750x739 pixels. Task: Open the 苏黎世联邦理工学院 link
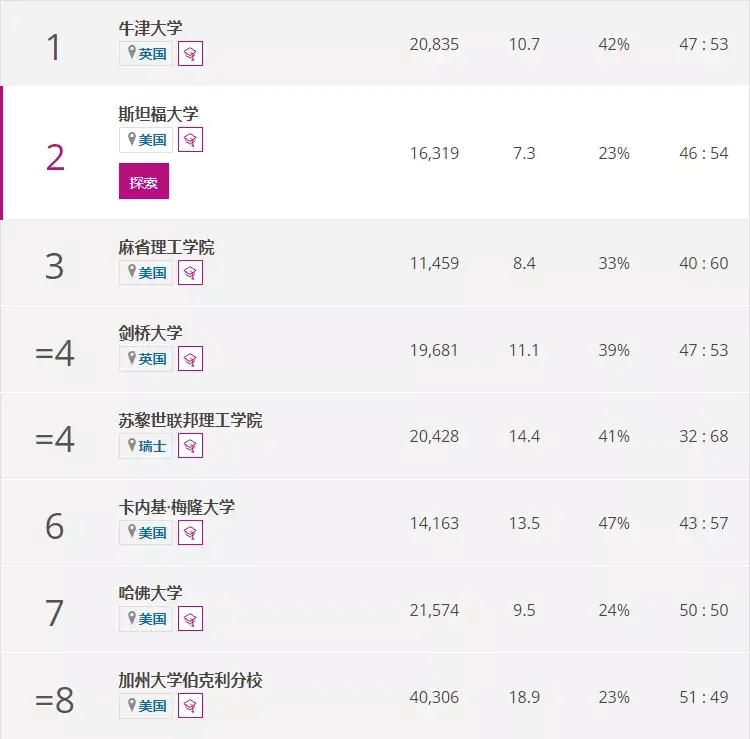[190, 420]
